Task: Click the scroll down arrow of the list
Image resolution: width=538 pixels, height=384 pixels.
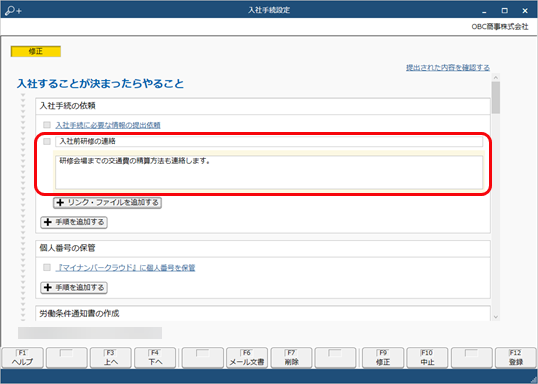Action: click(495, 317)
